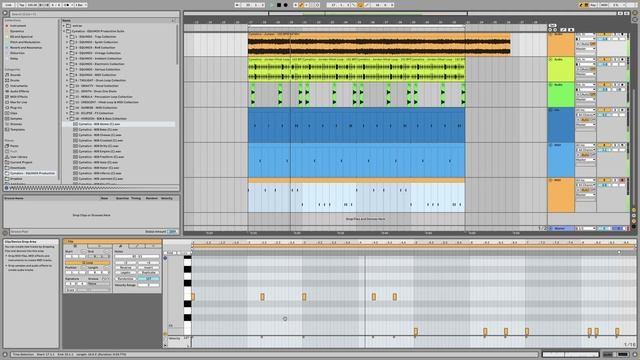Click the Auto monitor button on the dark blue track
Screen dimensions: 640x360
click(585, 120)
